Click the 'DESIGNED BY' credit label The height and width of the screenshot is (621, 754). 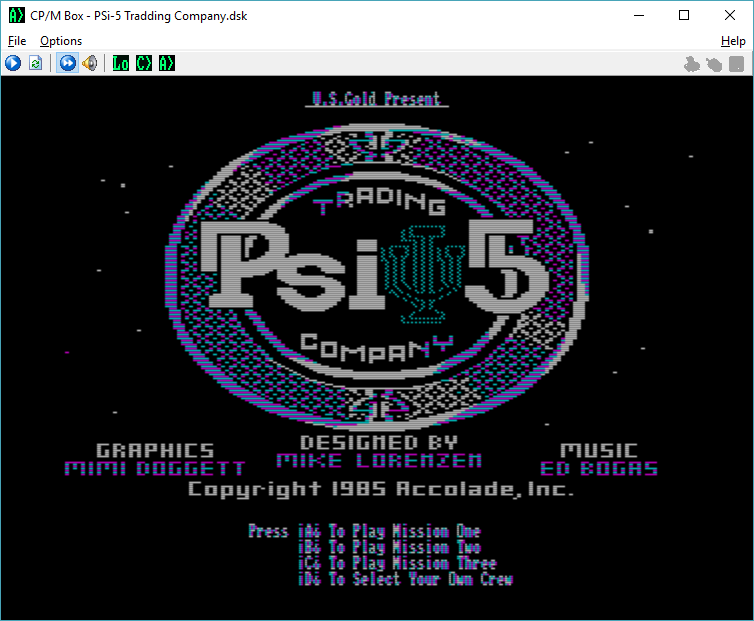(378, 443)
